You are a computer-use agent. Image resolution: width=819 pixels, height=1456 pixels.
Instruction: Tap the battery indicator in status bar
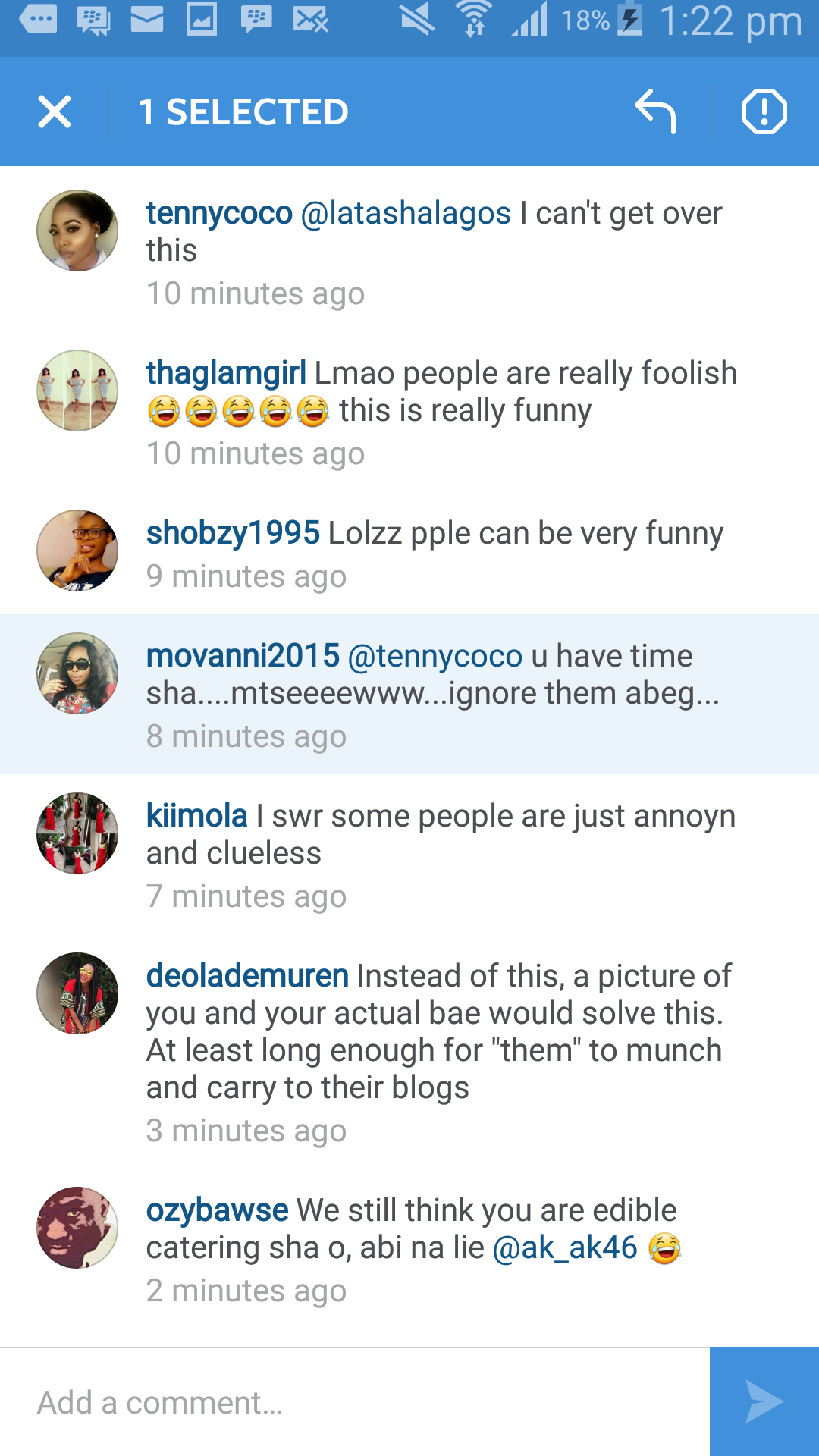[631, 20]
